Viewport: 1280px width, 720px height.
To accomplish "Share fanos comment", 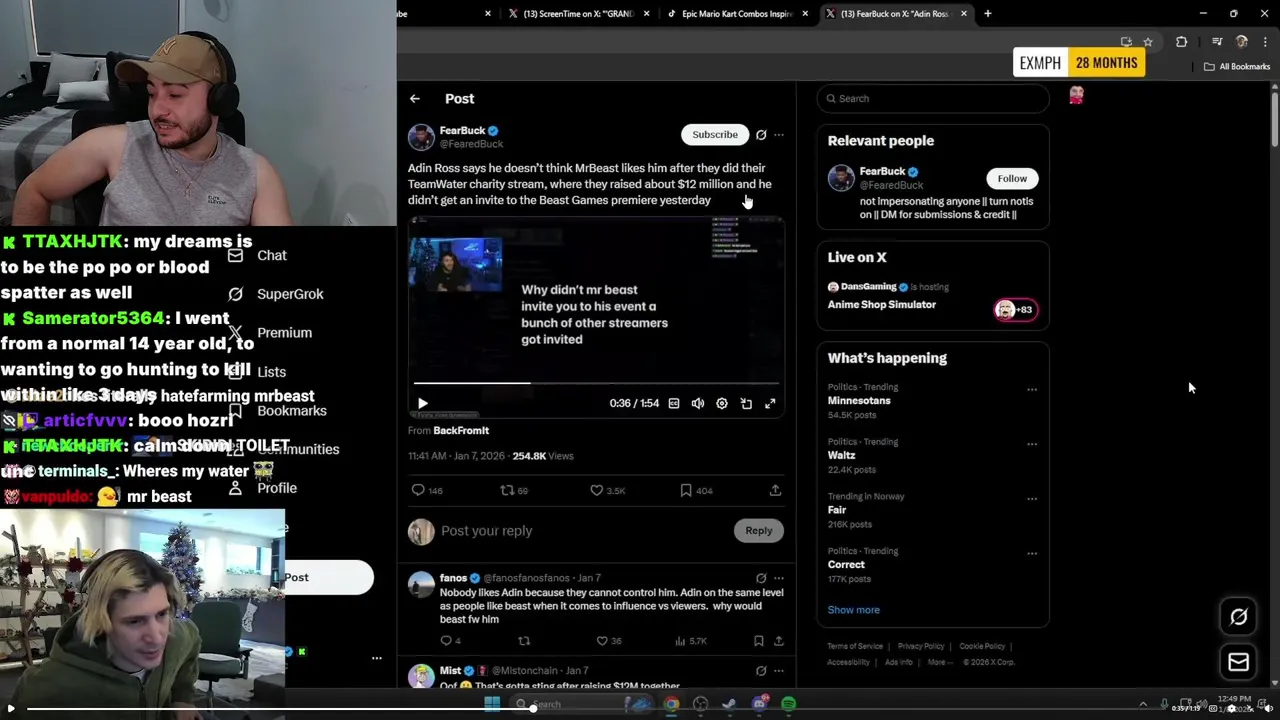I will [778, 641].
